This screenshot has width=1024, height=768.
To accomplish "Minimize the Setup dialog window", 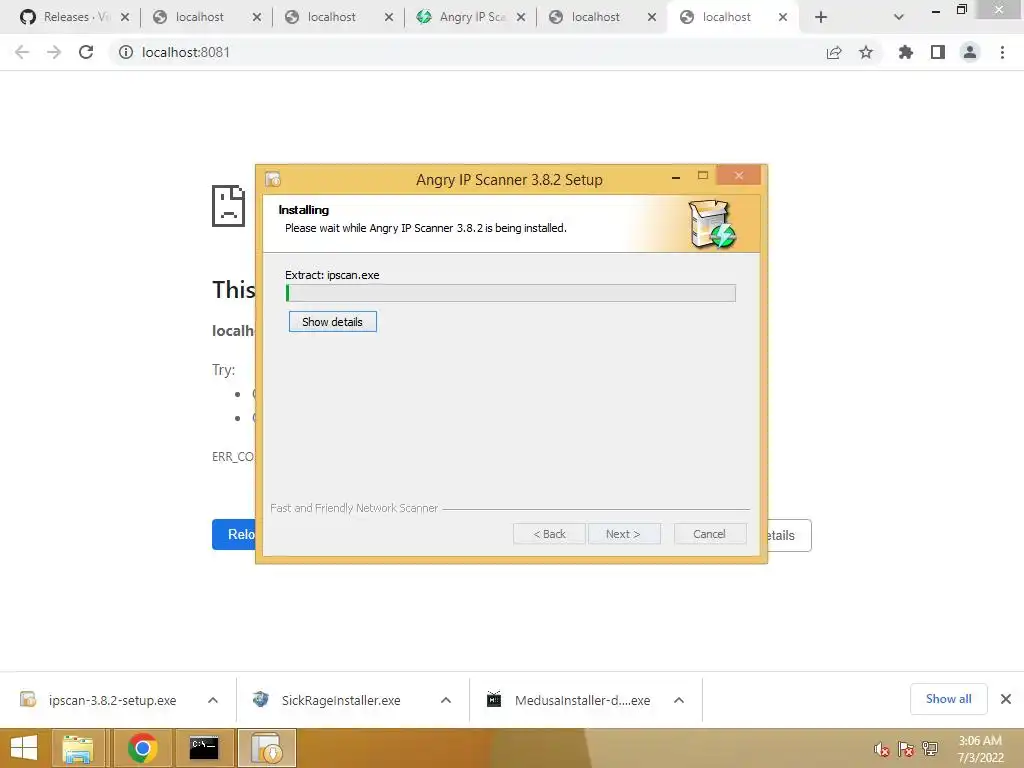I will point(676,177).
